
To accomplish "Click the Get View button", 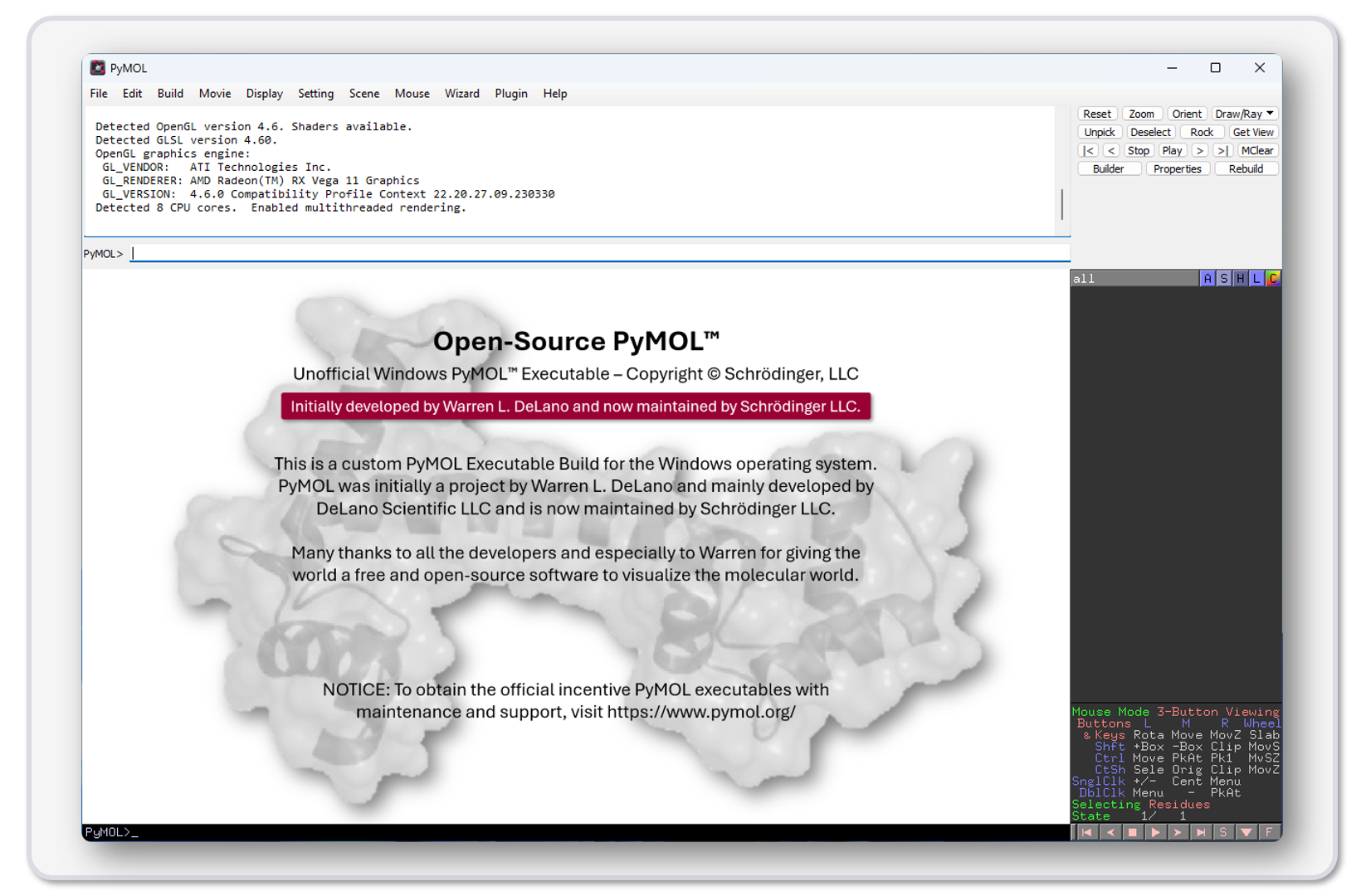I will click(x=1253, y=132).
